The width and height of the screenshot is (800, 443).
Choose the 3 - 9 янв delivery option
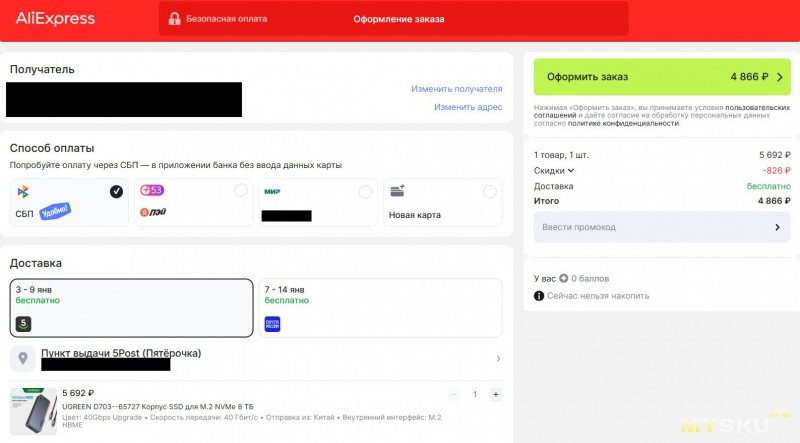click(x=131, y=308)
